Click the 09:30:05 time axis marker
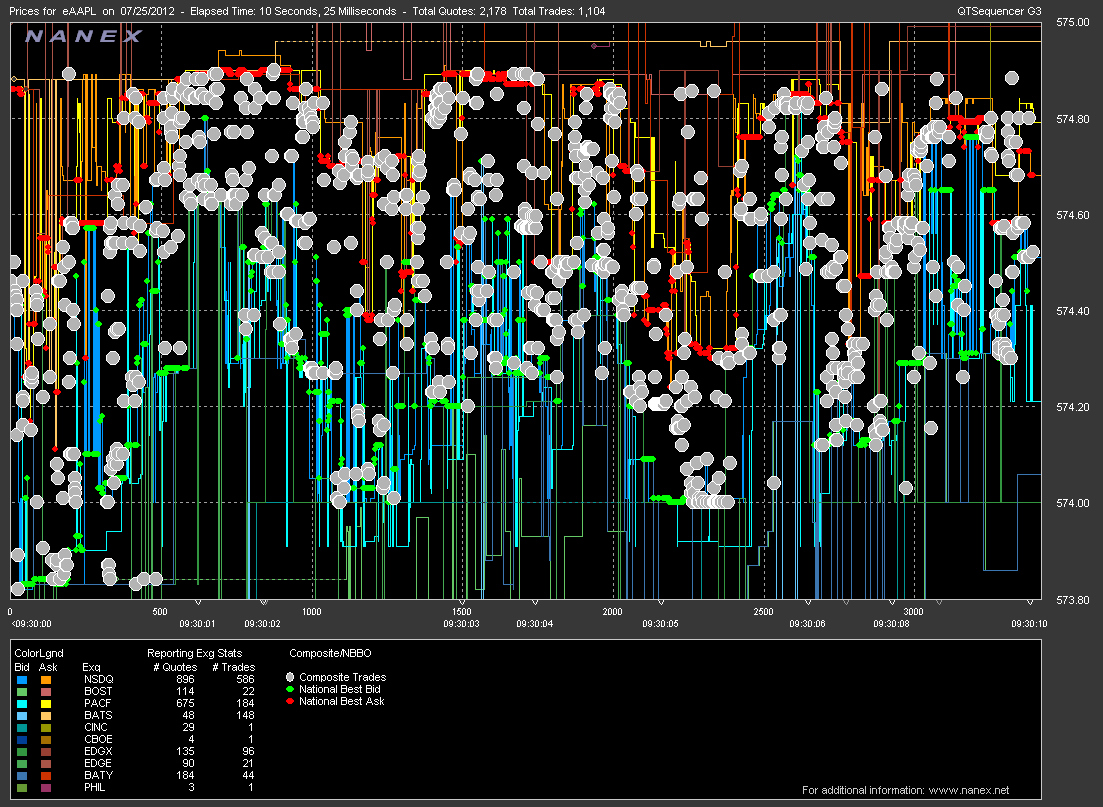1103x807 pixels. pos(661,623)
